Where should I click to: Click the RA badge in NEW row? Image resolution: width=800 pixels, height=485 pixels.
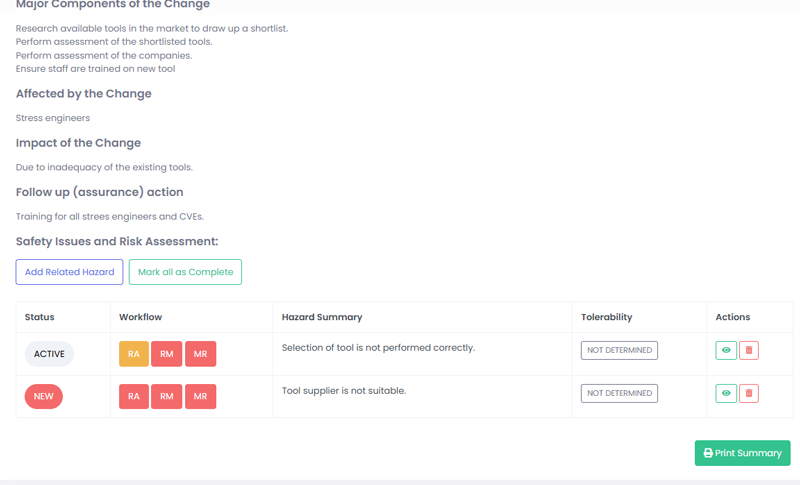click(134, 397)
